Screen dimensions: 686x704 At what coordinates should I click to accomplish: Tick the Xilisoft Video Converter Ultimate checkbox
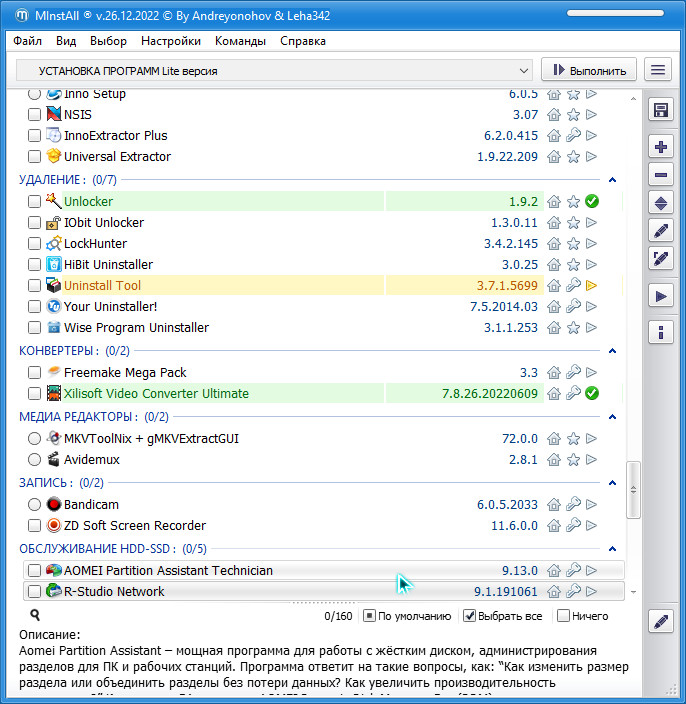click(35, 394)
